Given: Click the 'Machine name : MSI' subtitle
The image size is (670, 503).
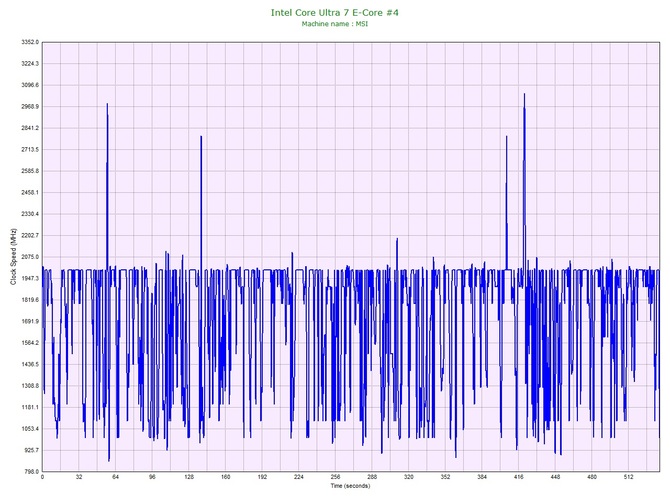Looking at the screenshot, I should pyautogui.click(x=335, y=24).
